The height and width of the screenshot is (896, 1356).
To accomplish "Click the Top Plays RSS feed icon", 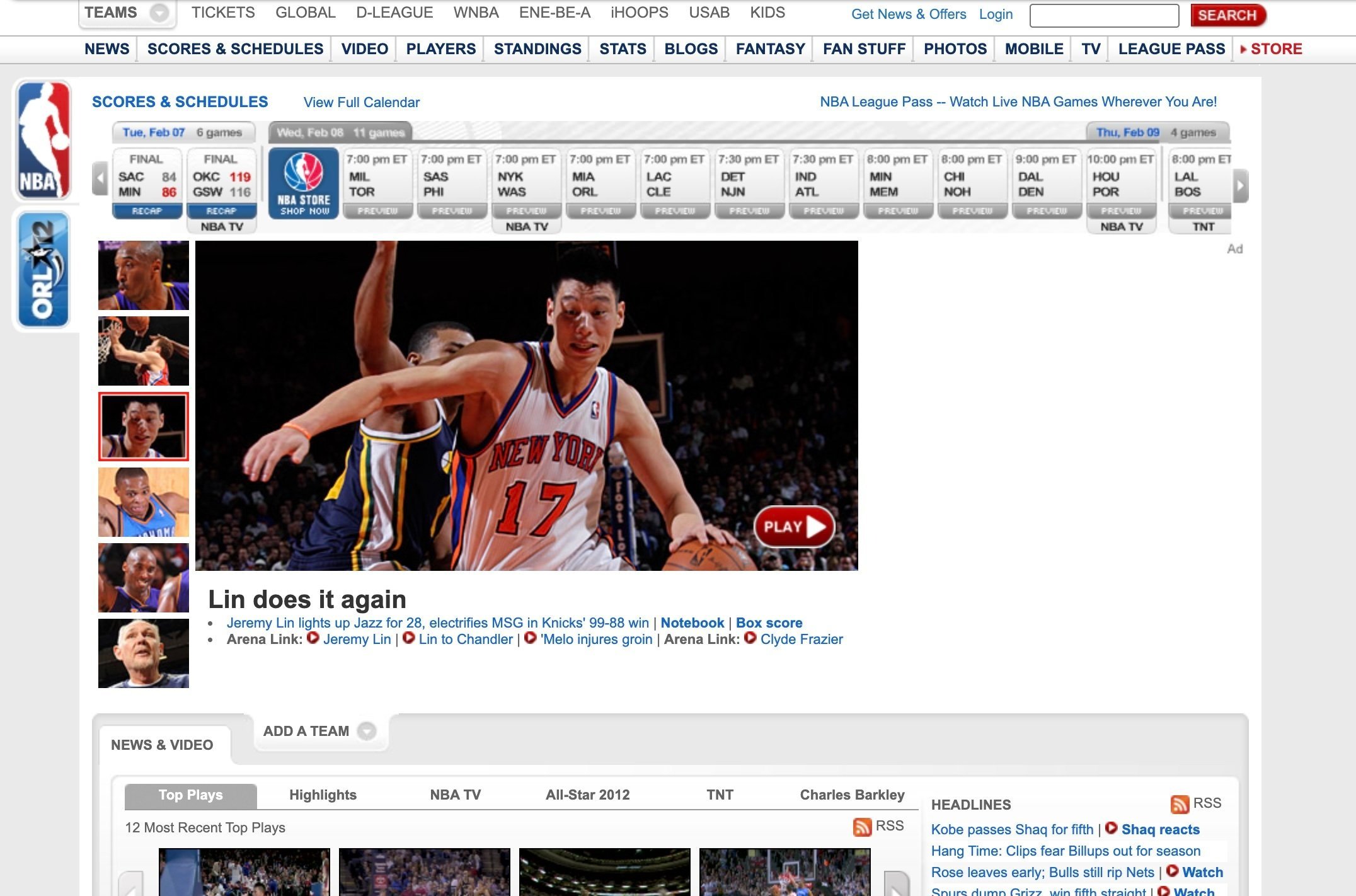I will pyautogui.click(x=862, y=827).
